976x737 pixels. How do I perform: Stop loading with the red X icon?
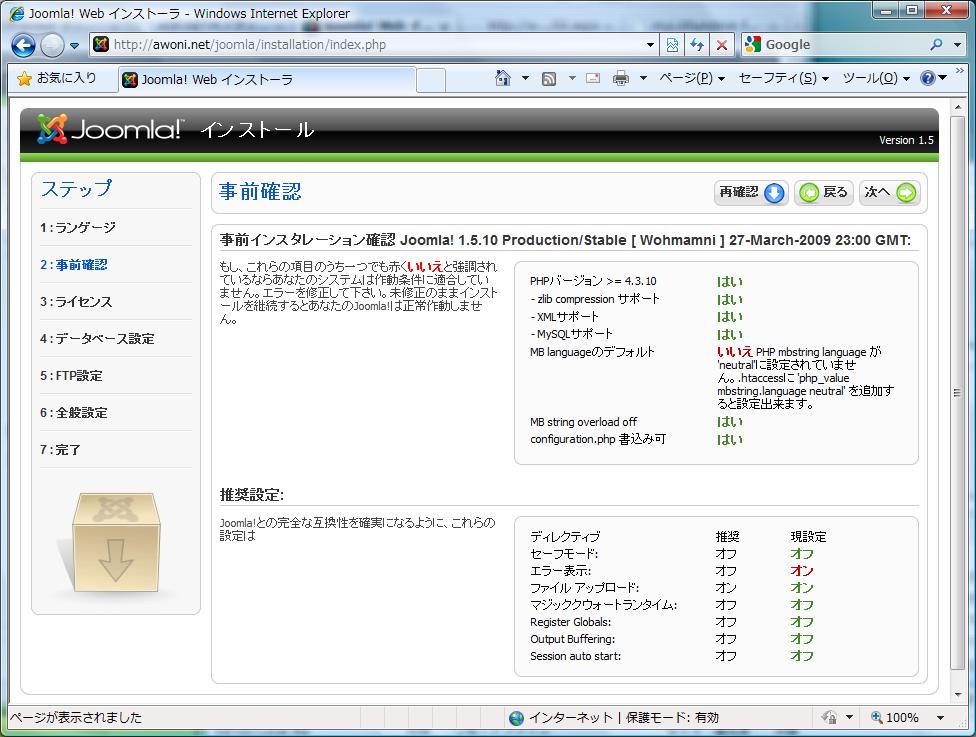tap(722, 45)
